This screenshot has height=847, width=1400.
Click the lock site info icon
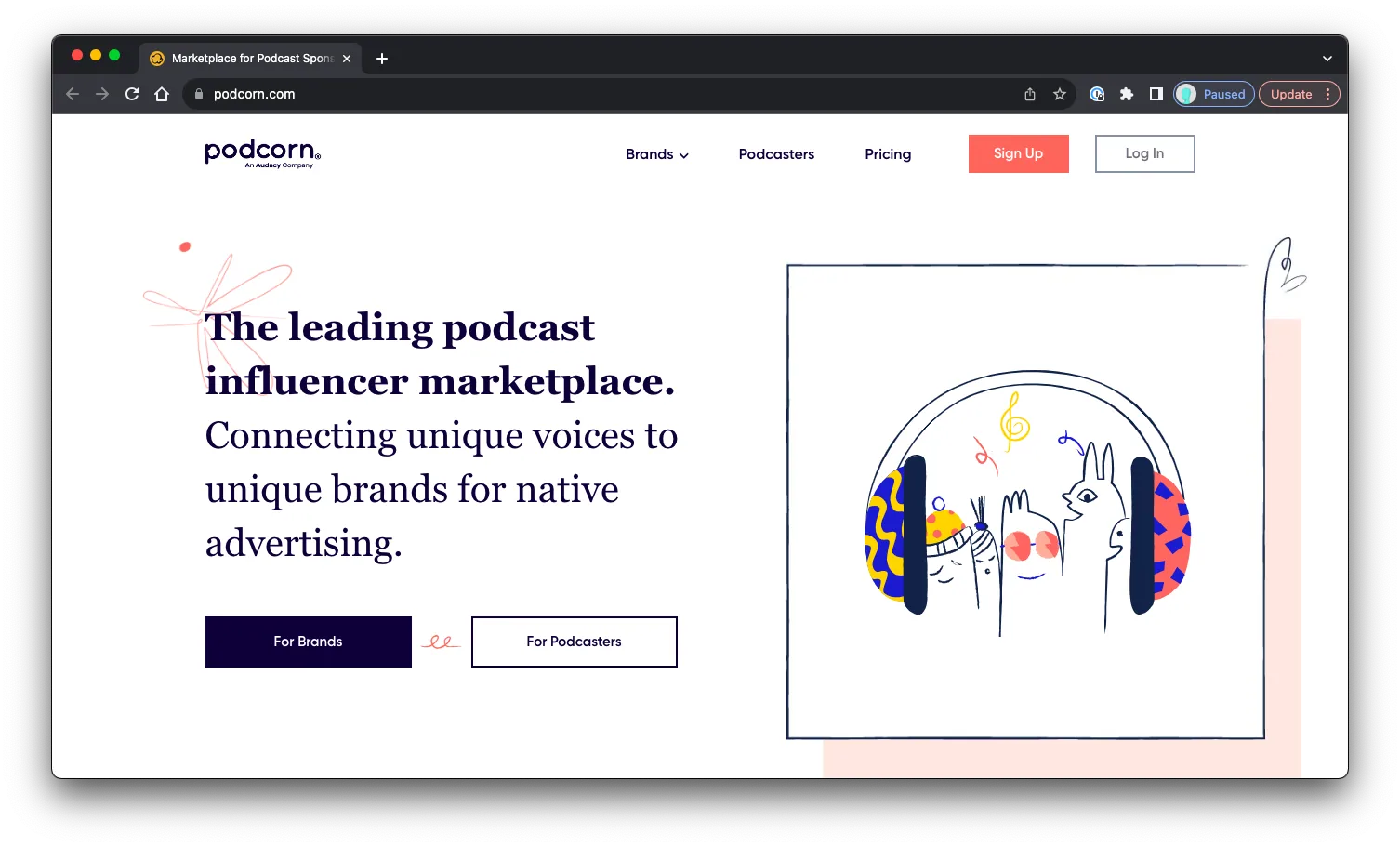[198, 94]
